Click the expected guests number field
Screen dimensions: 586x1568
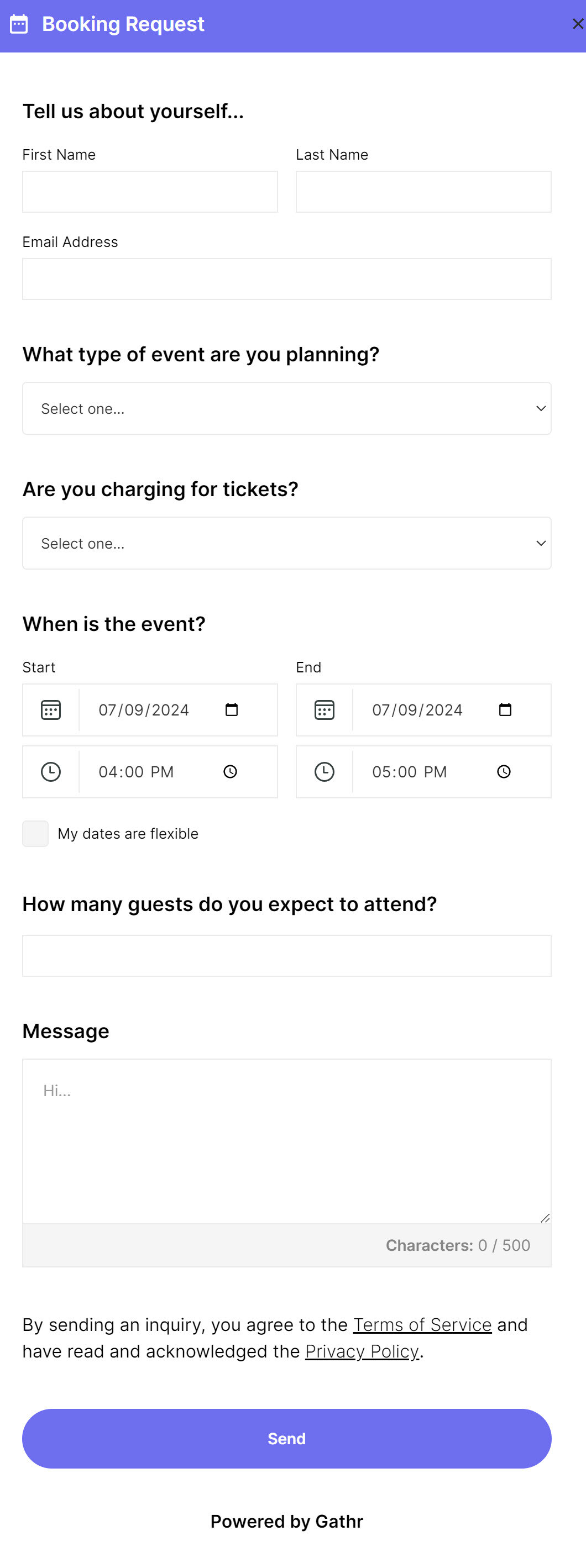(287, 956)
